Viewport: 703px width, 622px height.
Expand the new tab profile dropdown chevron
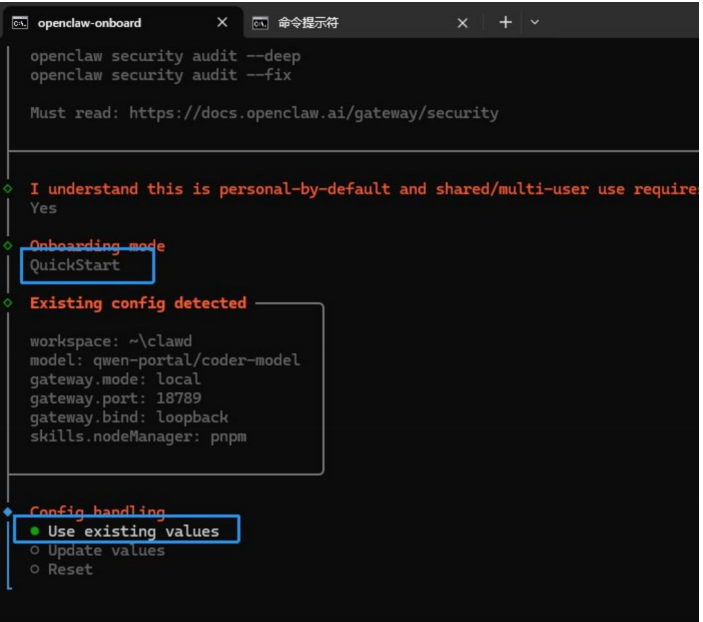pos(534,23)
